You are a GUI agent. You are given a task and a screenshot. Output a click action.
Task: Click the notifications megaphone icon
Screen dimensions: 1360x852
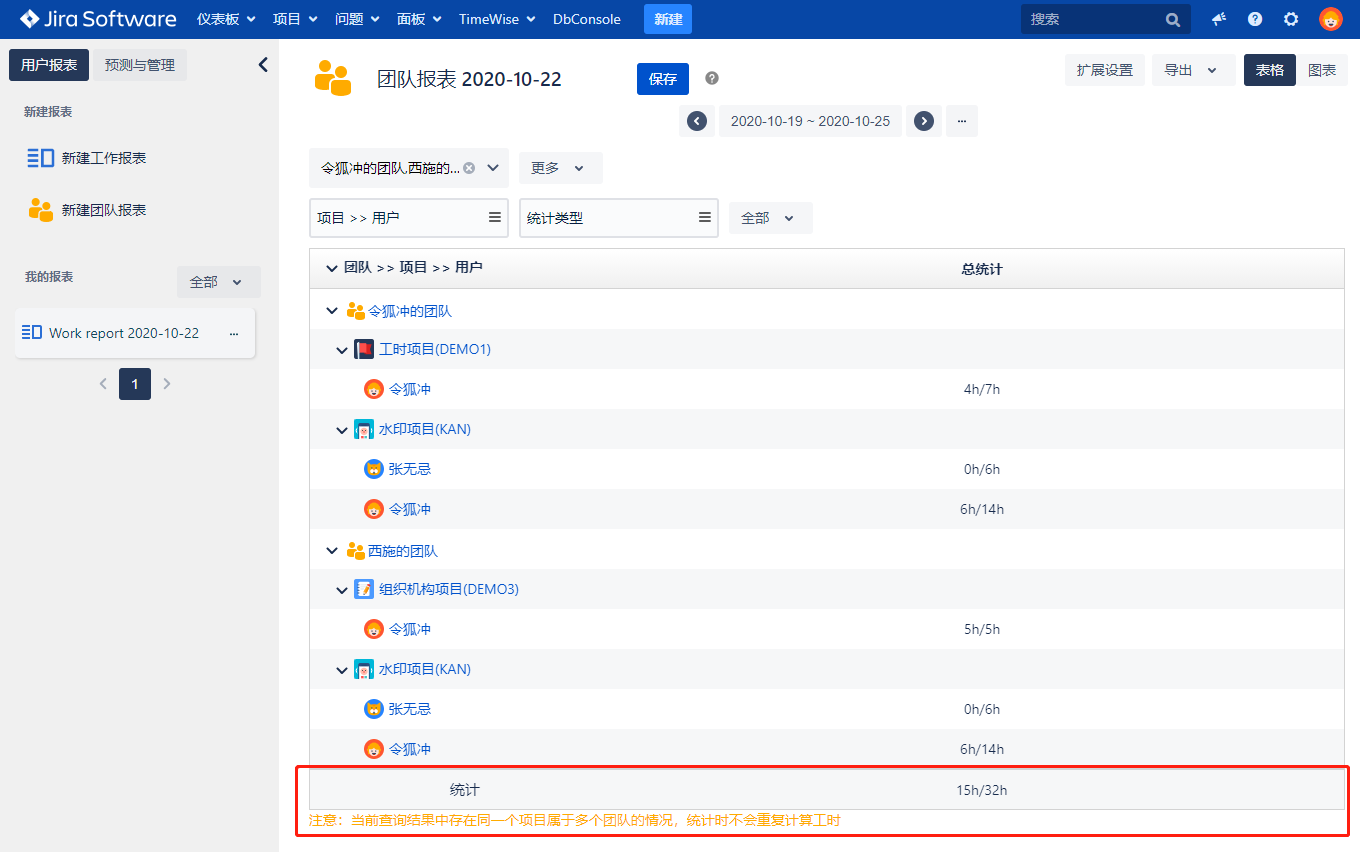coord(1219,19)
